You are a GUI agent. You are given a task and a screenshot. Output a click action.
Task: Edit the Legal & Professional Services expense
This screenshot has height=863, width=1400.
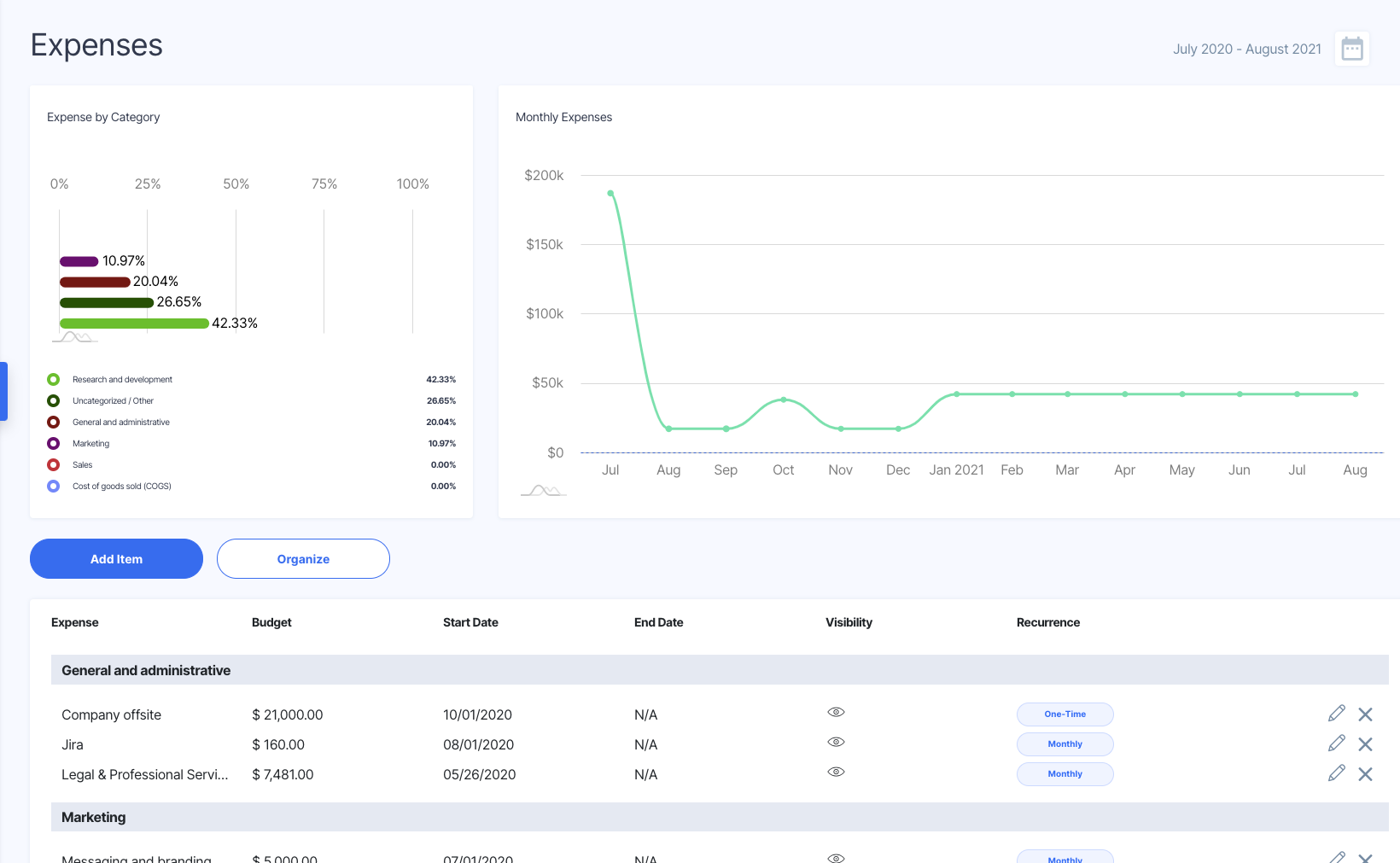(x=1336, y=773)
